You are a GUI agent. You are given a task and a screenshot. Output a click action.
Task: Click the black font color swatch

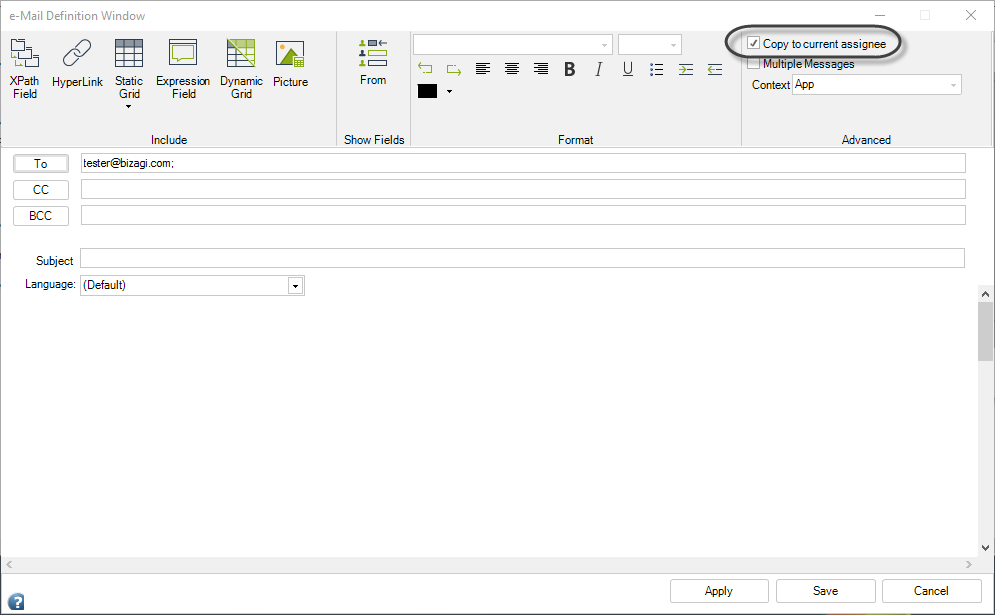[x=427, y=91]
